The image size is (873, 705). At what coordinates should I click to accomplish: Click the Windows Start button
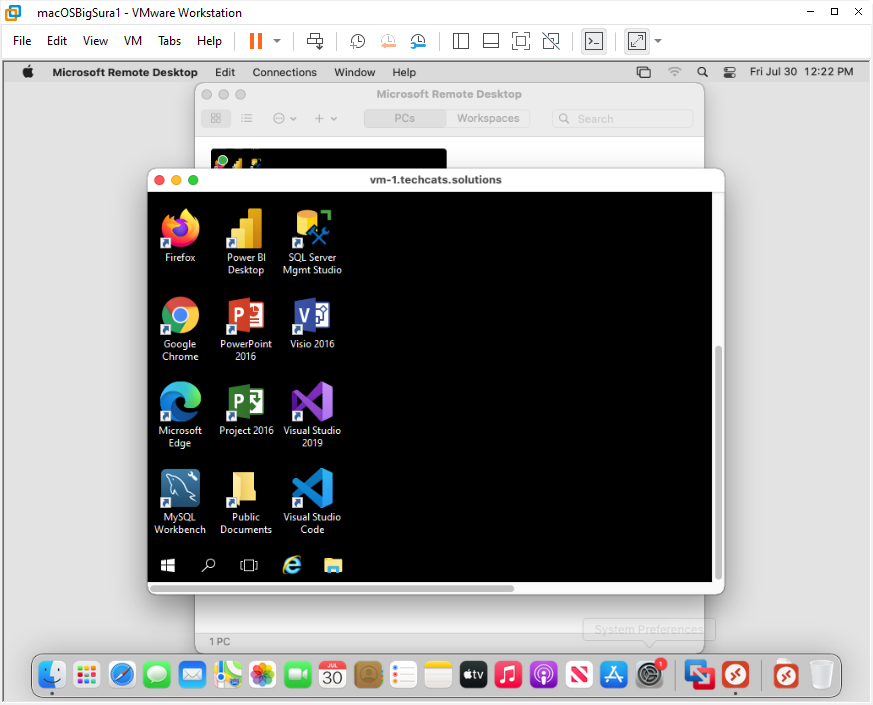point(168,565)
